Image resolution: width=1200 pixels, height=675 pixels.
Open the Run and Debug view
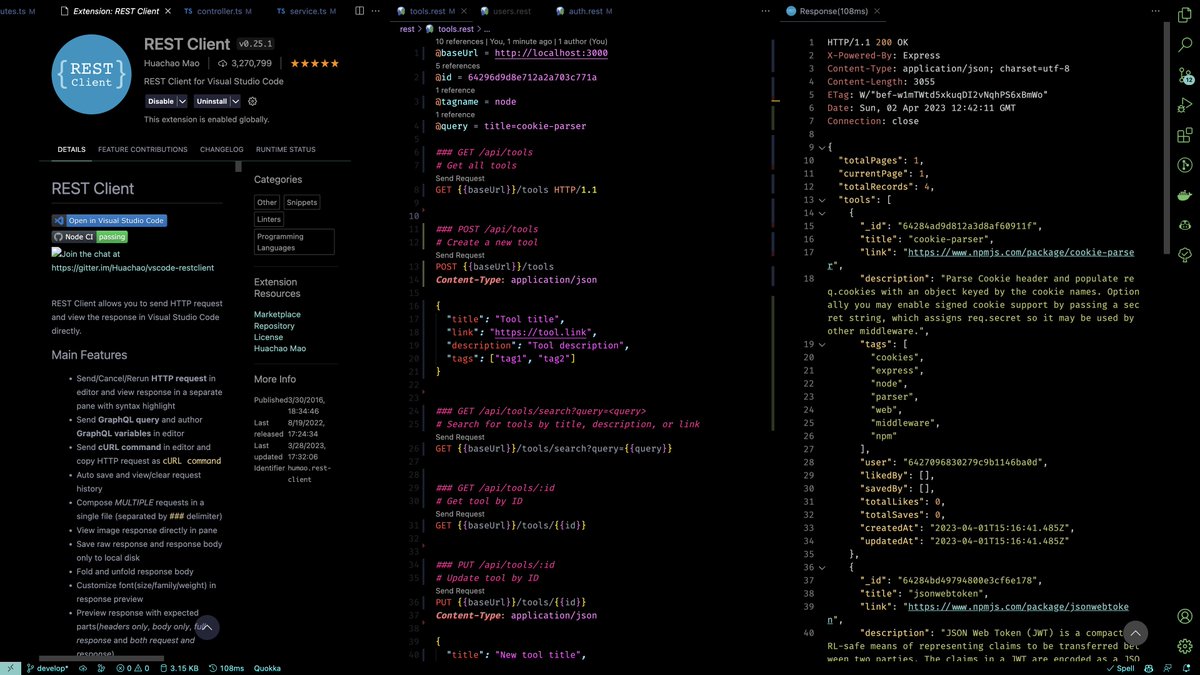click(x=1185, y=105)
